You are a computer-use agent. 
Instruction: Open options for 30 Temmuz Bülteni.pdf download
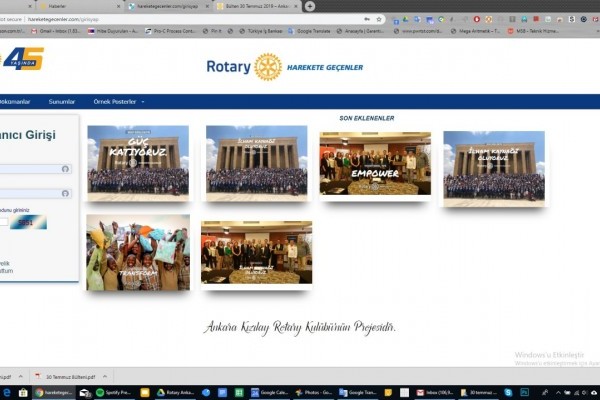pyautogui.click(x=105, y=377)
